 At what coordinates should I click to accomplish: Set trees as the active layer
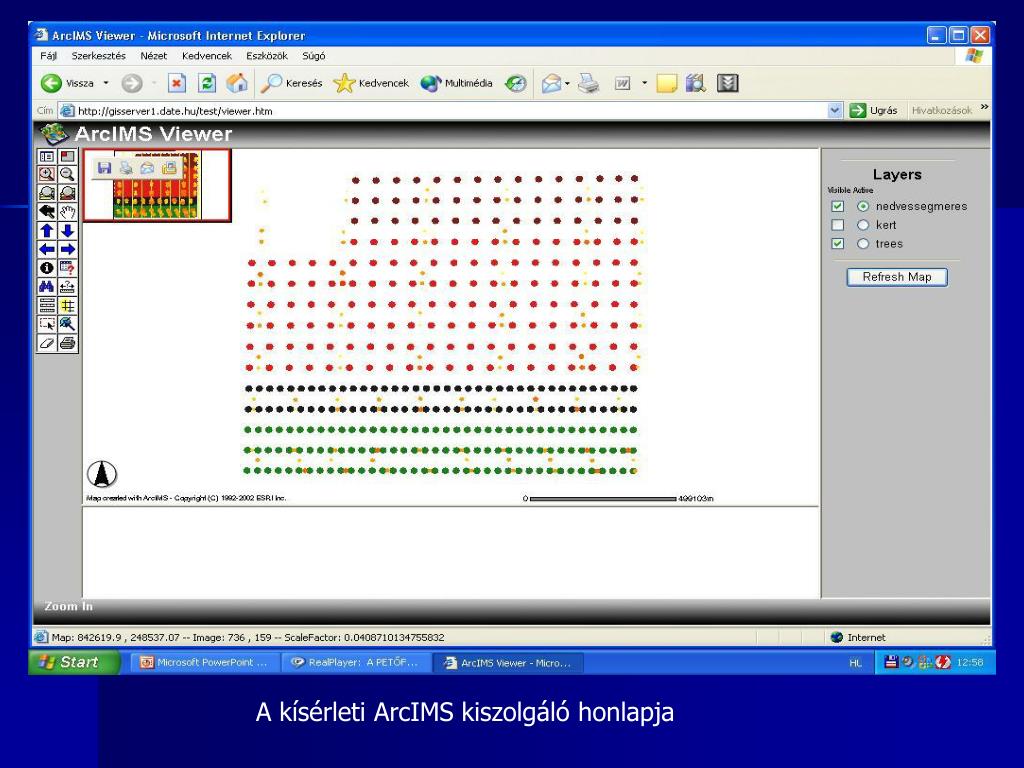(863, 244)
